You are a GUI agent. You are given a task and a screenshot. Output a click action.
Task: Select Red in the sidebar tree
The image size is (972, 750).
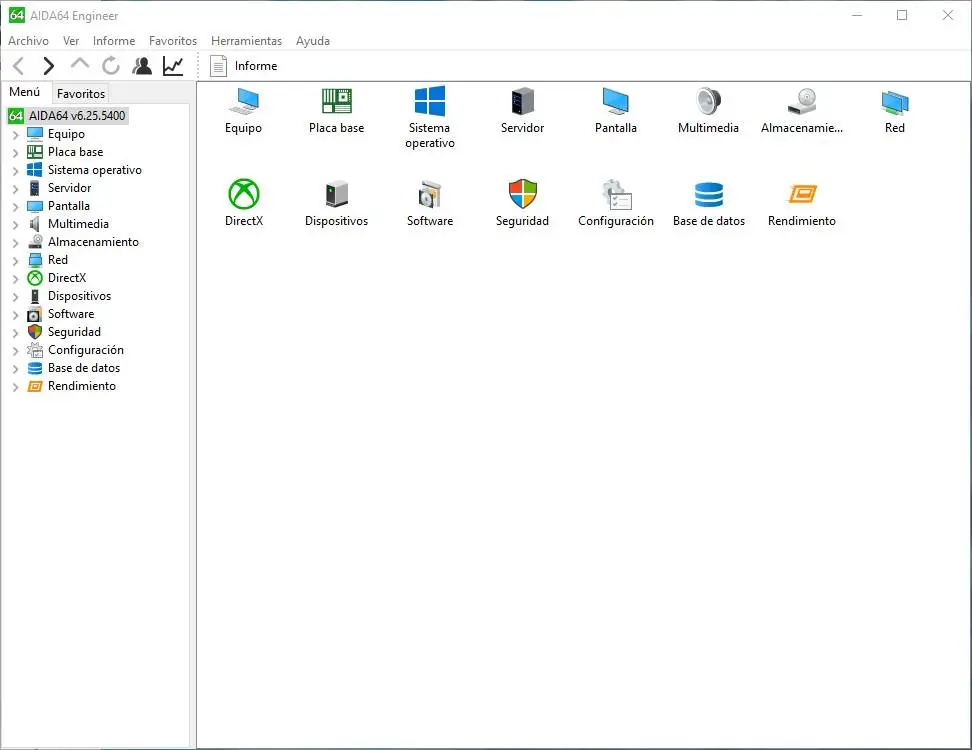(58, 260)
